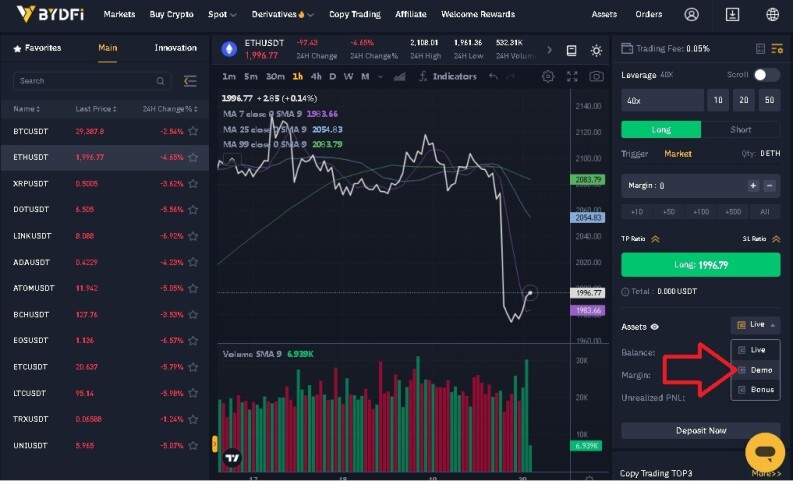Image resolution: width=793 pixels, height=481 pixels.
Task: Click the 40x leverage input field
Action: click(662, 100)
